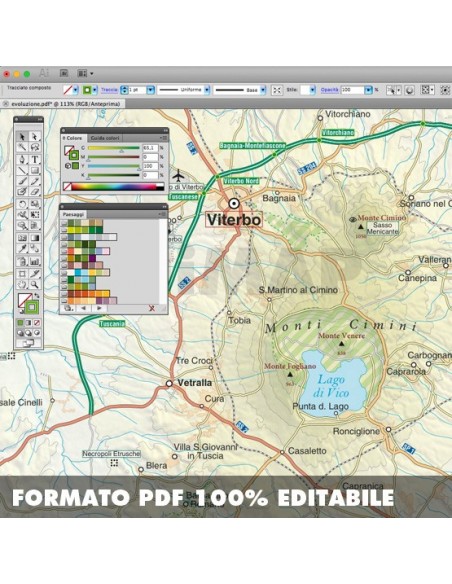
Task: Open the Opacità transparency panel link
Action: coord(330,90)
